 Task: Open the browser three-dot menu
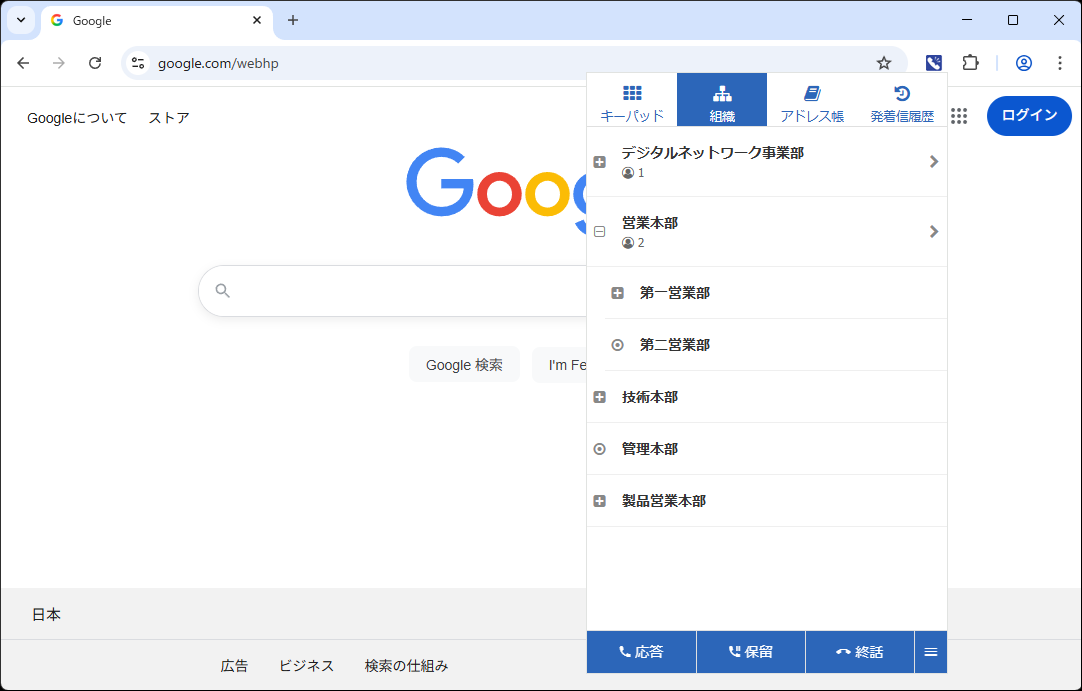coord(1060,62)
